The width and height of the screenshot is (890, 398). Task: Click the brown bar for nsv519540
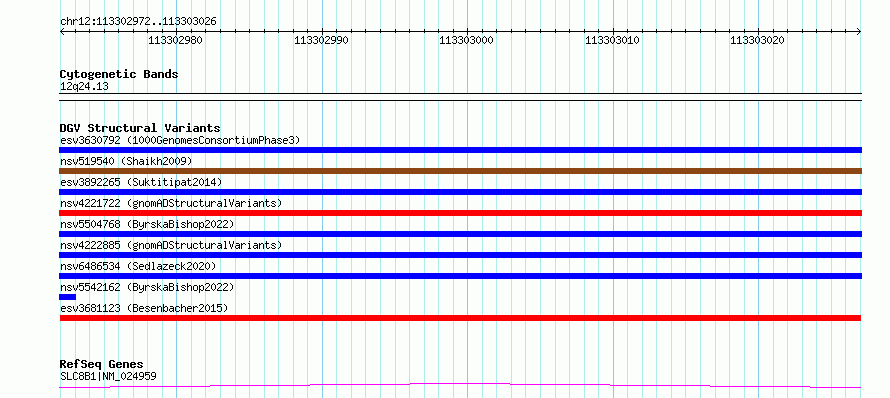[460, 171]
